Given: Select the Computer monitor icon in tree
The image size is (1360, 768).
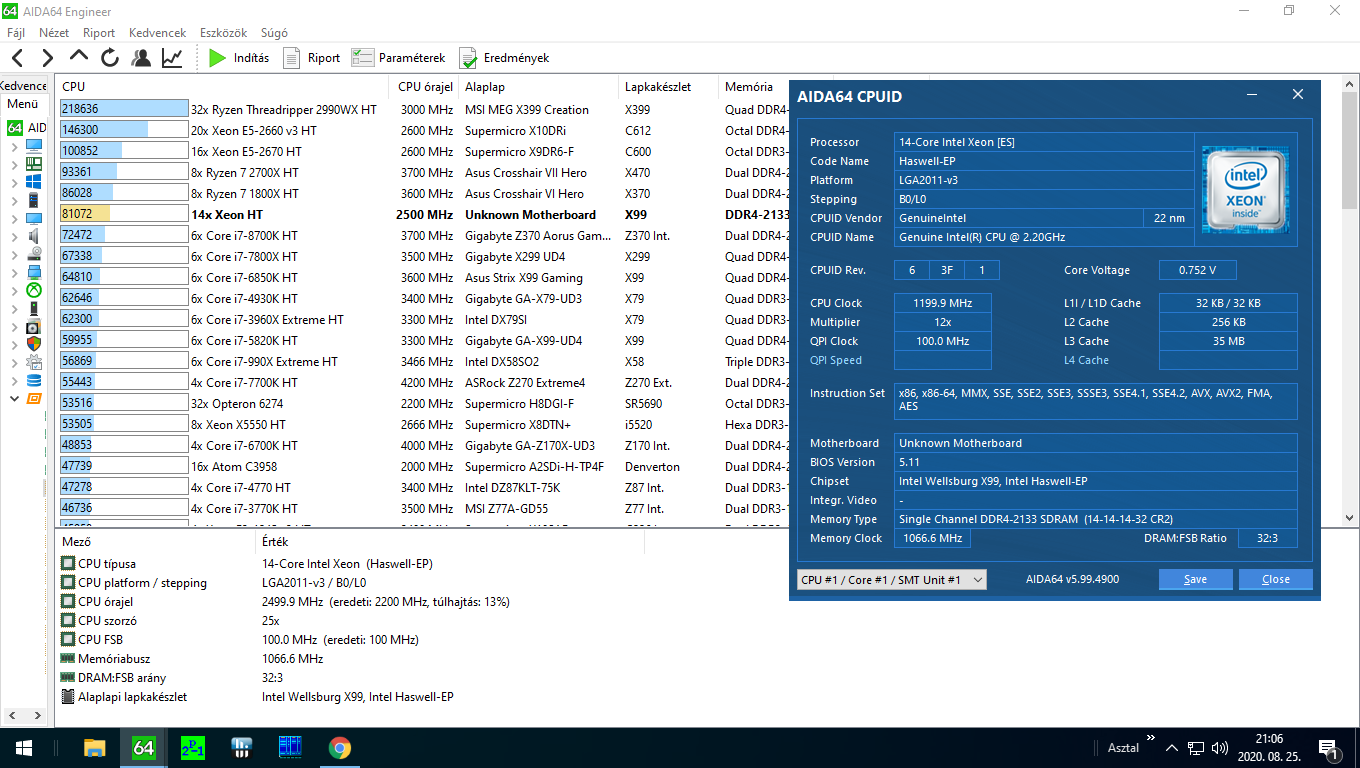Looking at the screenshot, I should point(34,146).
